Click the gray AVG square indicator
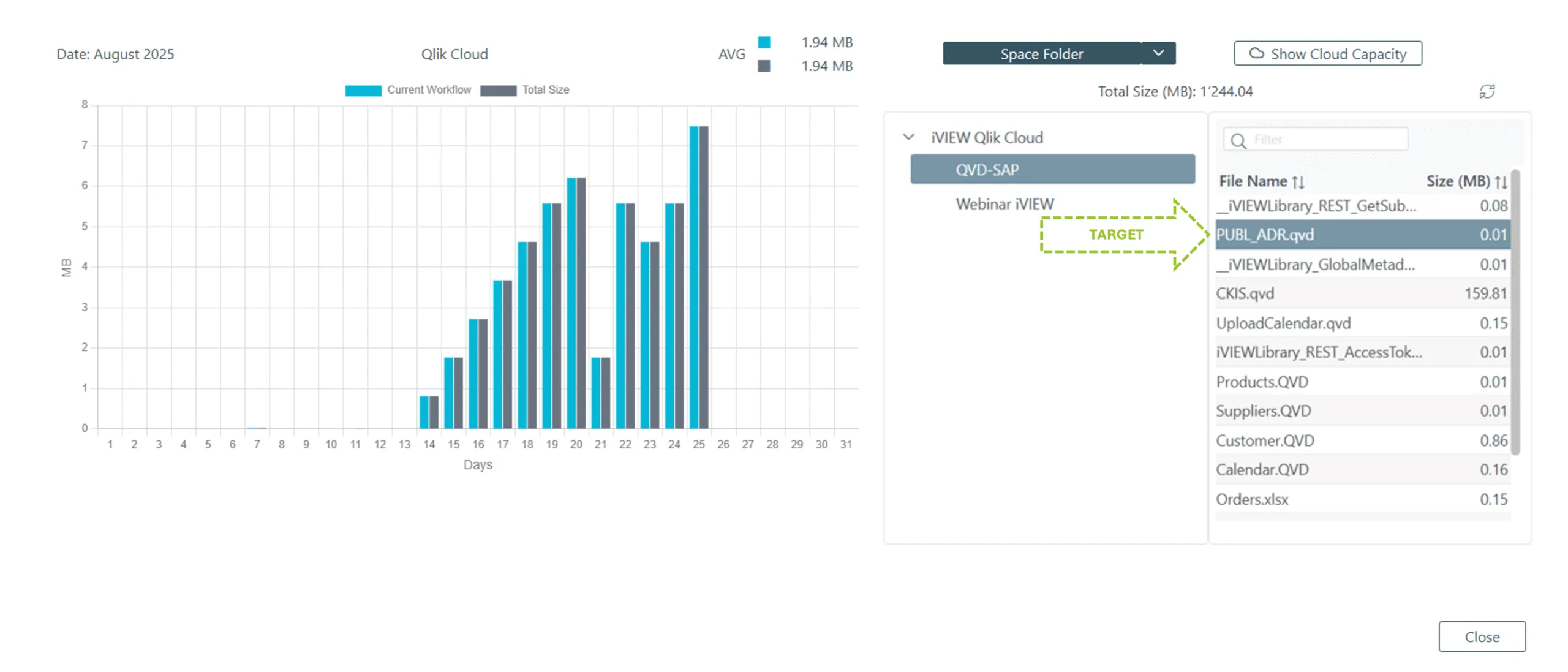Screen dimensions: 1568x672 point(763,66)
